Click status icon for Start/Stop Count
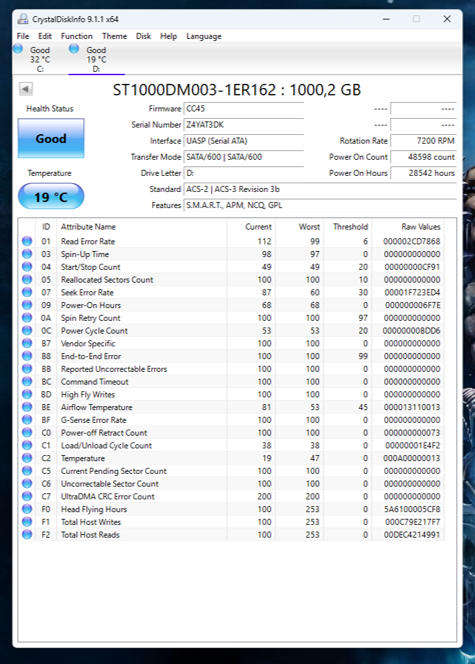This screenshot has height=664, width=475. tap(27, 266)
